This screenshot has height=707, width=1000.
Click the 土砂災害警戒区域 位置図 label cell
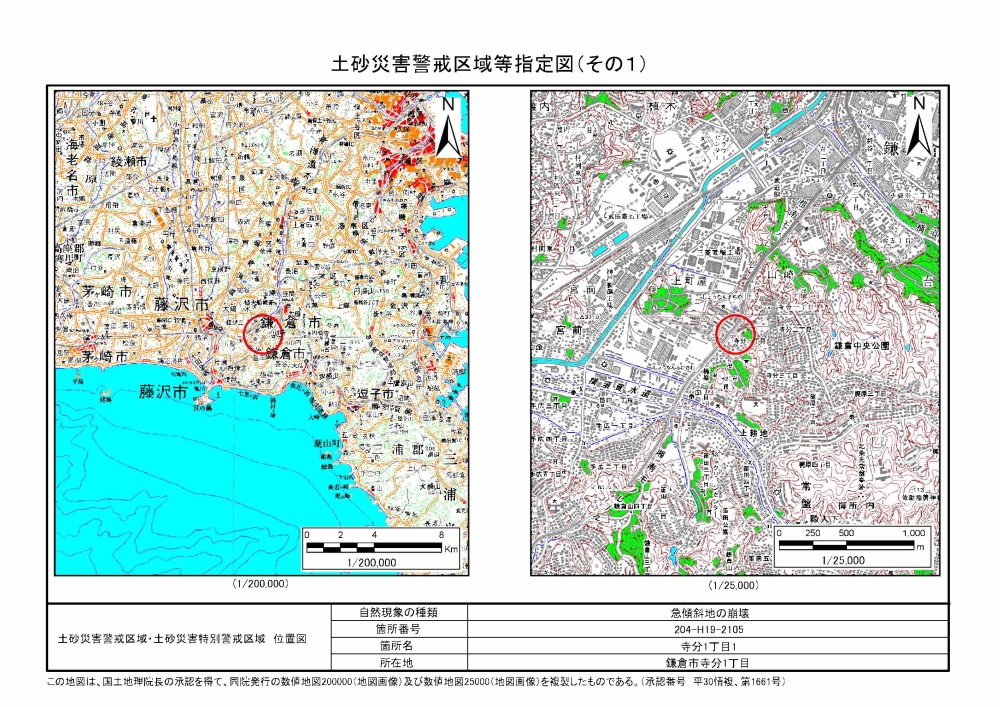coord(189,637)
